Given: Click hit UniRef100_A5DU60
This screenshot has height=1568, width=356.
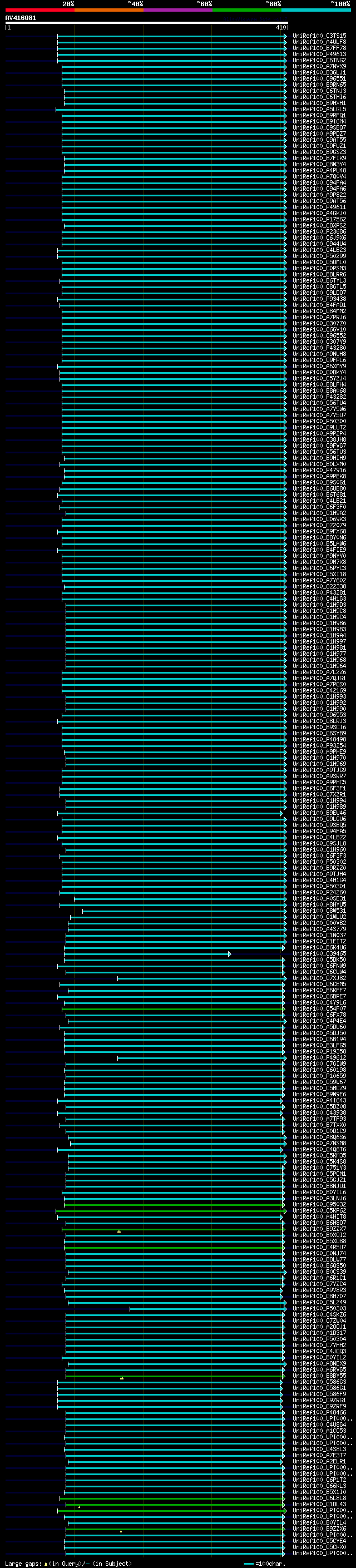Looking at the screenshot, I should click(x=319, y=1027).
